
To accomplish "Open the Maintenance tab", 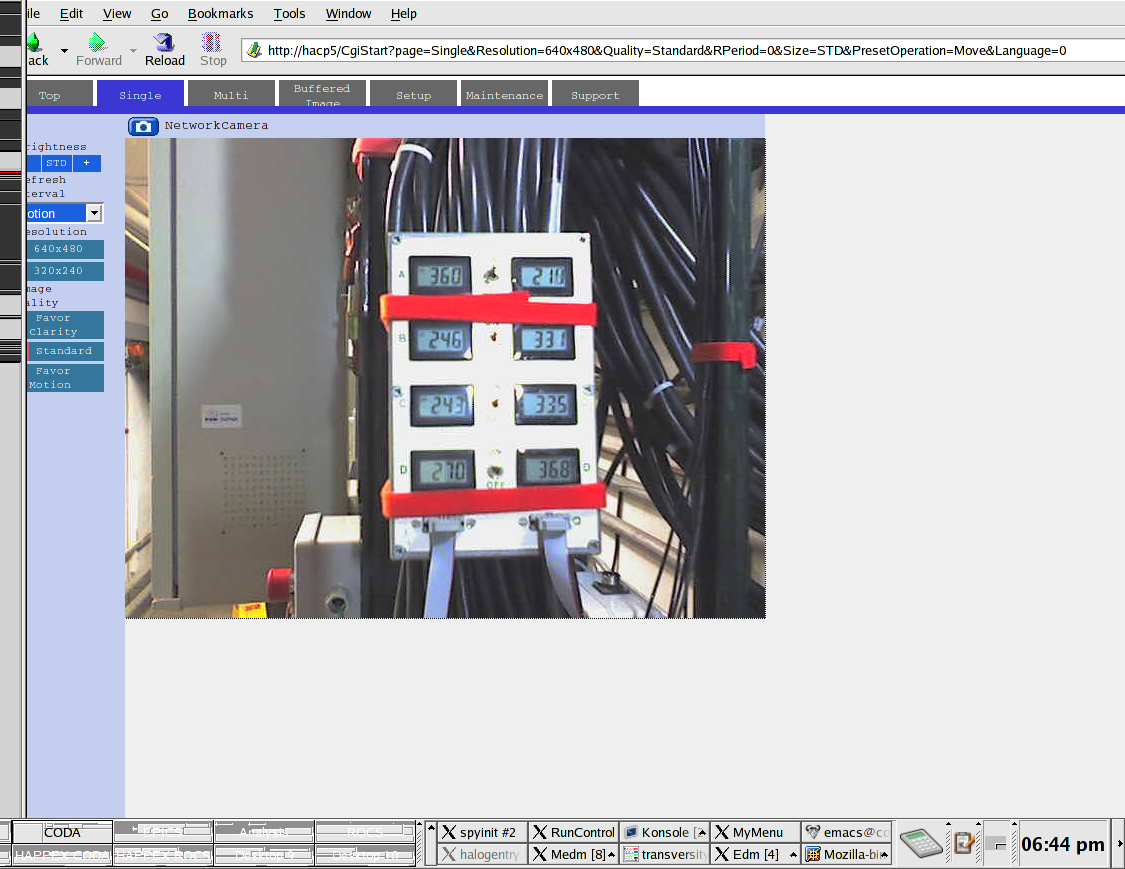I will point(504,94).
